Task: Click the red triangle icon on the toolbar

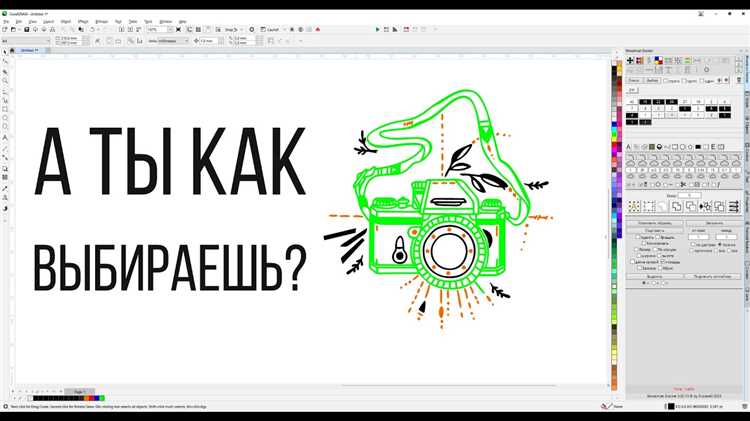Action: click(x=318, y=29)
